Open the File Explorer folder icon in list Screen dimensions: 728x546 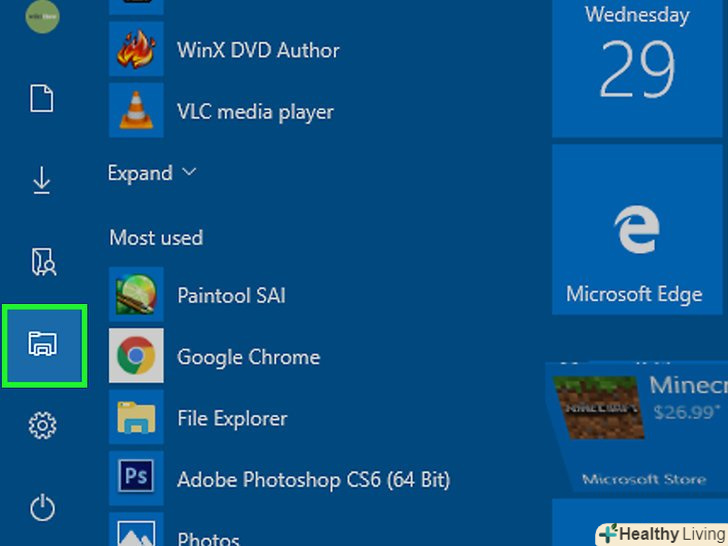click(x=136, y=417)
